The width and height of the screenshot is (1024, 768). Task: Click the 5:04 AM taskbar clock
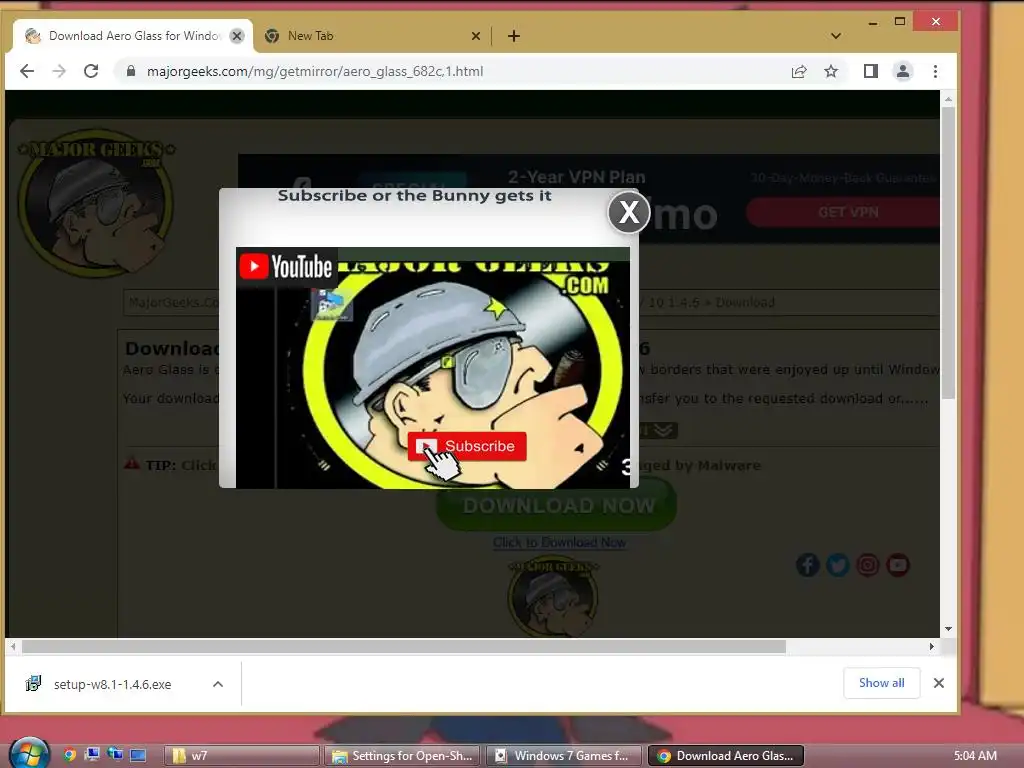[x=975, y=756]
